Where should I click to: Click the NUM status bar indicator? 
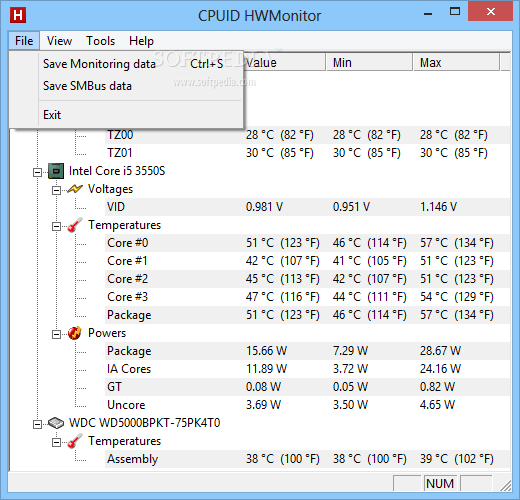(440, 483)
